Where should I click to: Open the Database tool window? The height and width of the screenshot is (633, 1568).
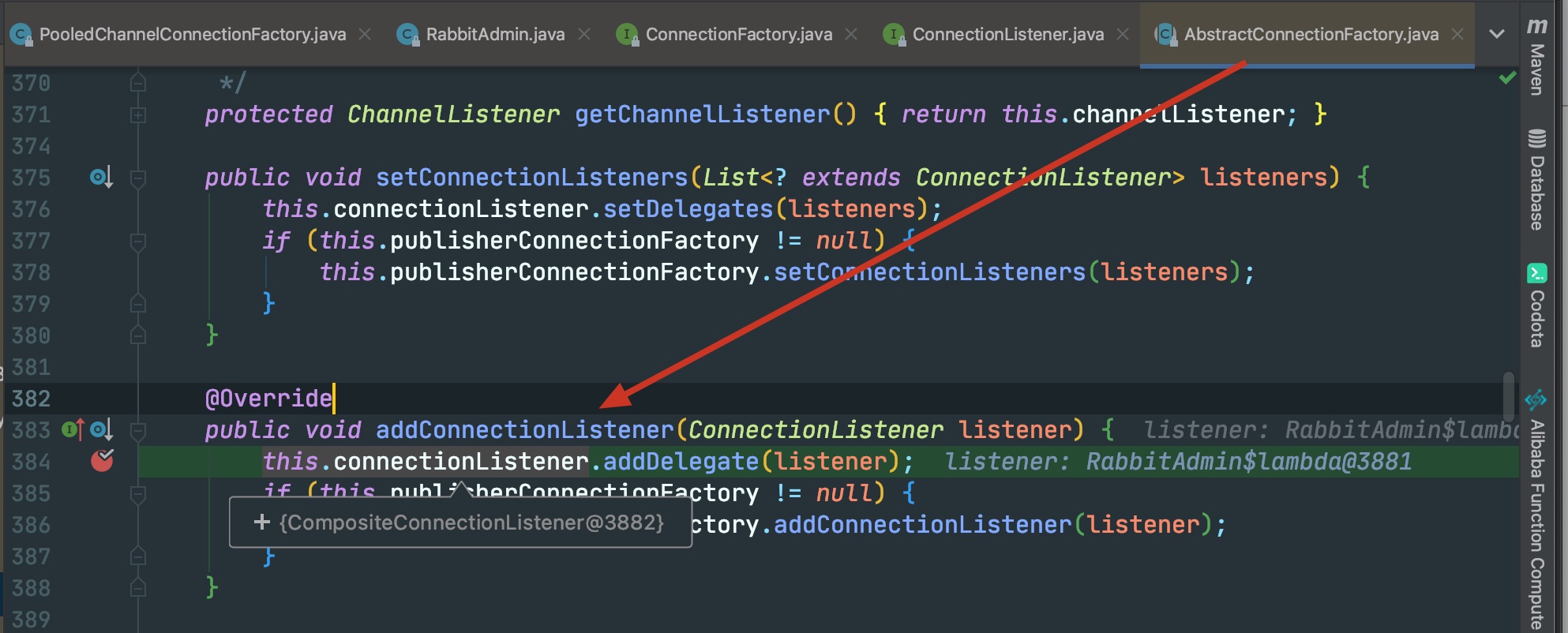click(1536, 180)
